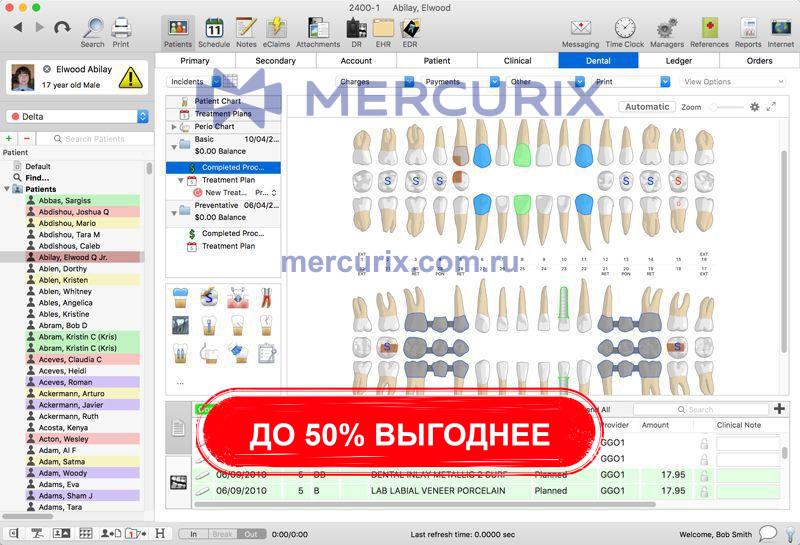Select the extraction procedure icon
Screen dimensions: 800x545
(238, 296)
